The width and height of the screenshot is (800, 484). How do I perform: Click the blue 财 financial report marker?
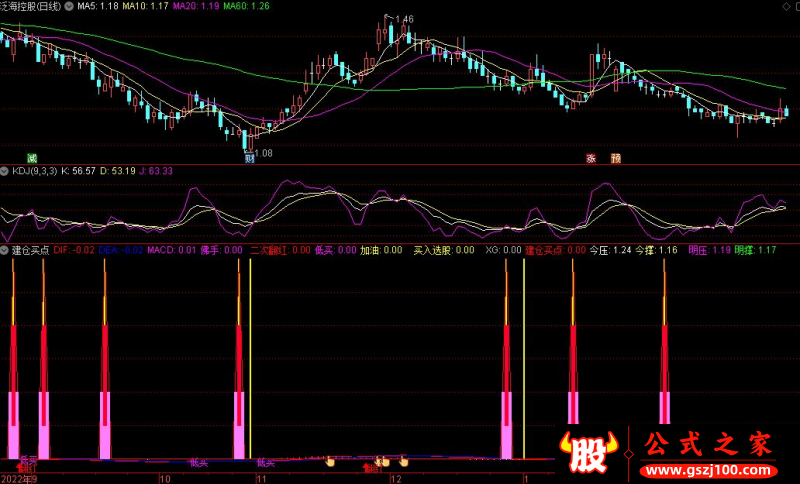tap(249, 158)
